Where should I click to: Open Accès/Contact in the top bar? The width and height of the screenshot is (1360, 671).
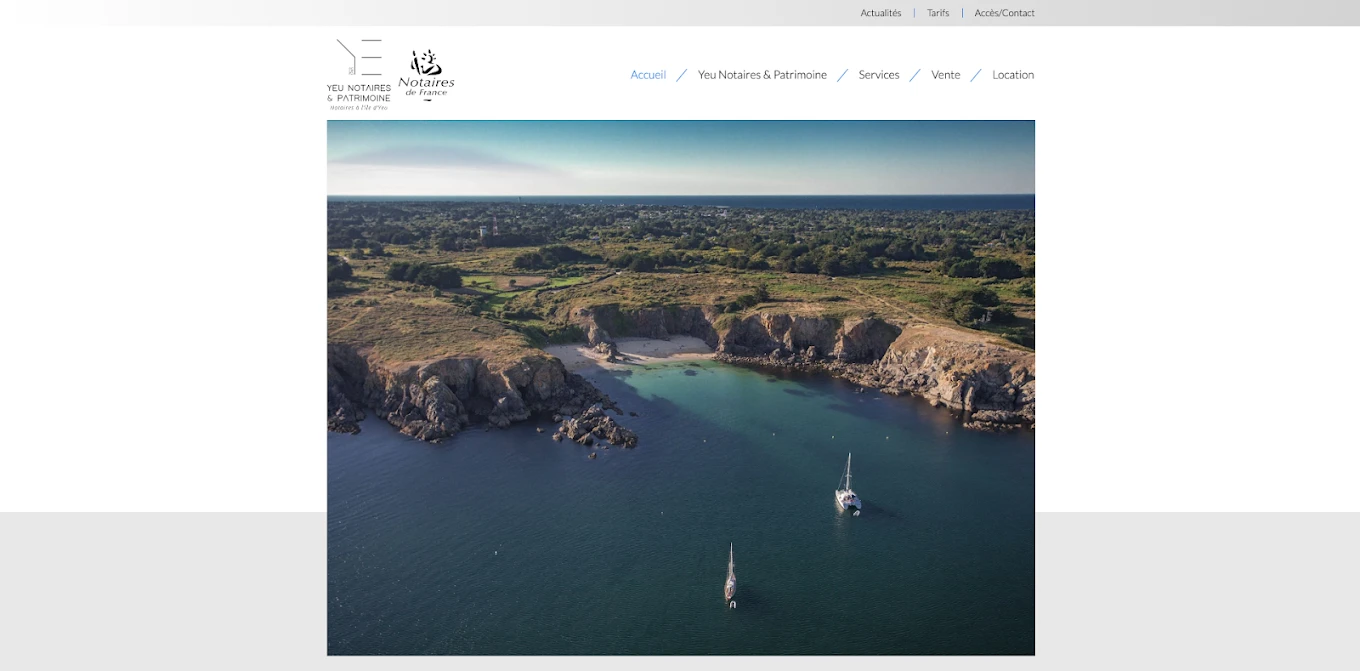point(1004,12)
